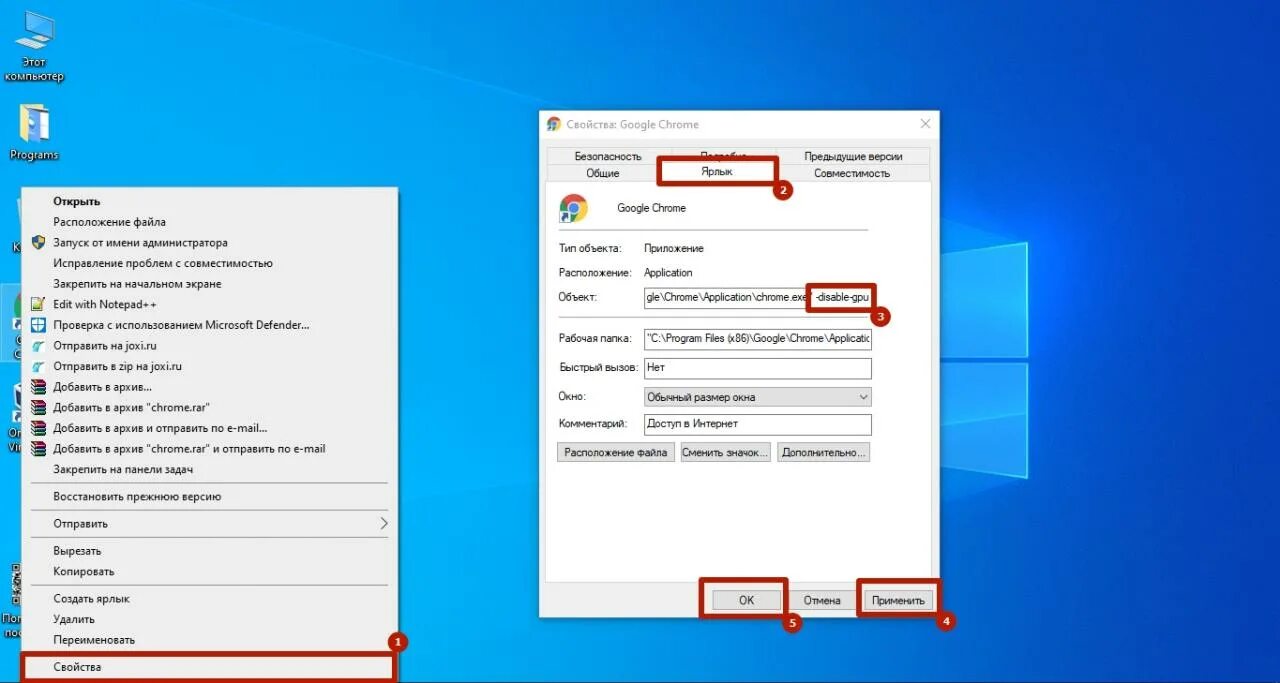
Task: Focus the Быстрый вызов field
Action: point(758,367)
